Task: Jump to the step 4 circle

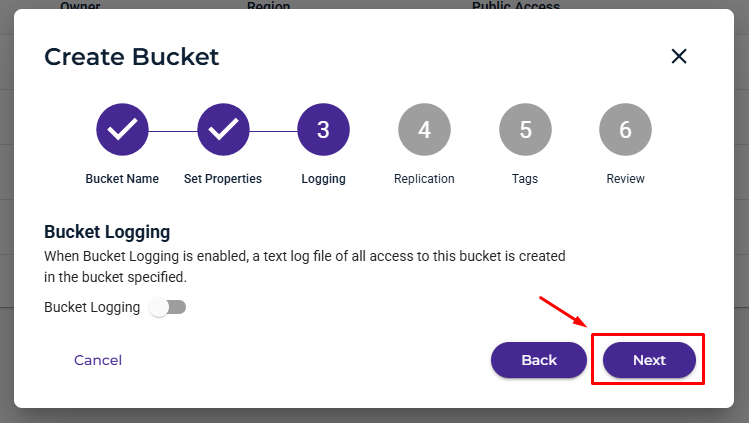Action: (x=424, y=130)
